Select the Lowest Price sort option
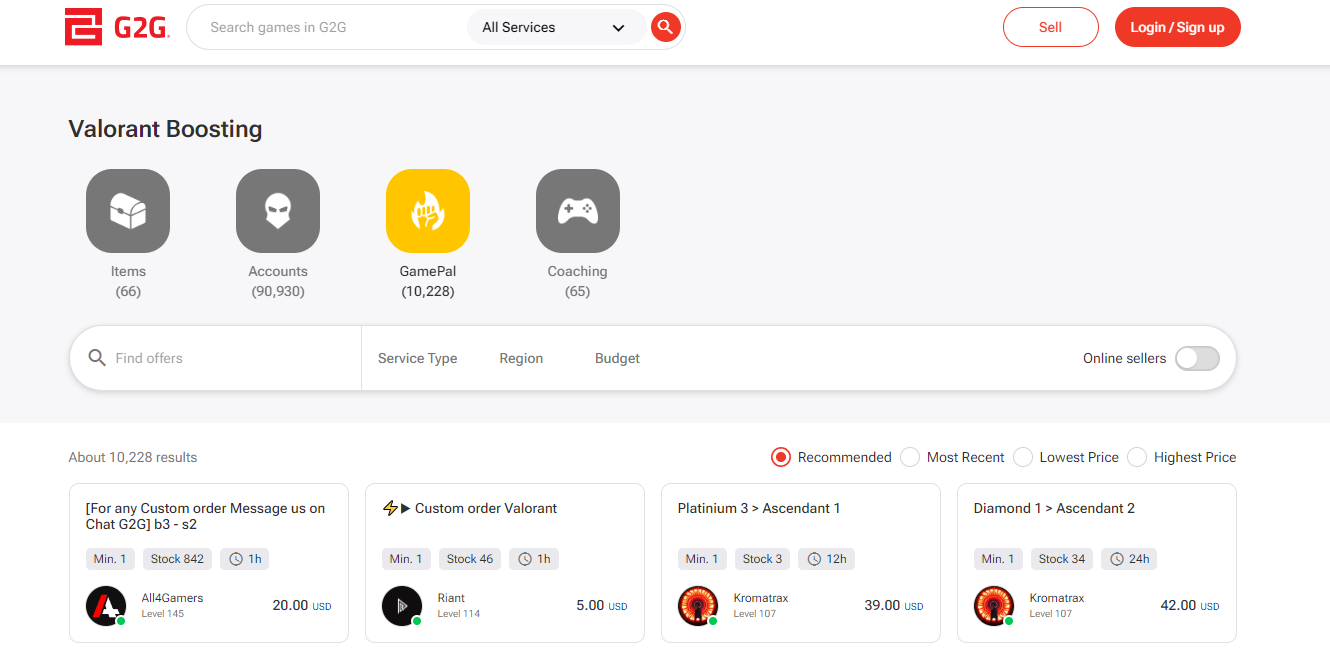The width and height of the screenshot is (1330, 656). tap(1066, 457)
